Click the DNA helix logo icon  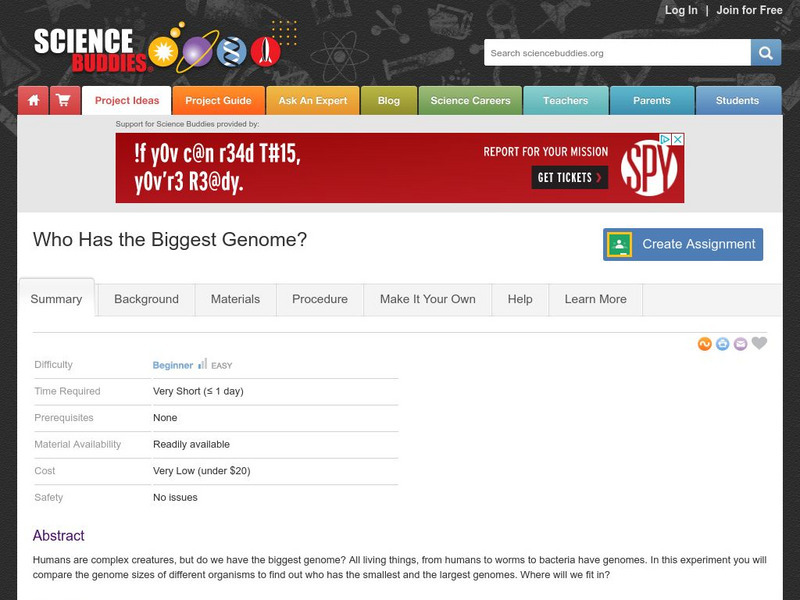click(x=232, y=52)
